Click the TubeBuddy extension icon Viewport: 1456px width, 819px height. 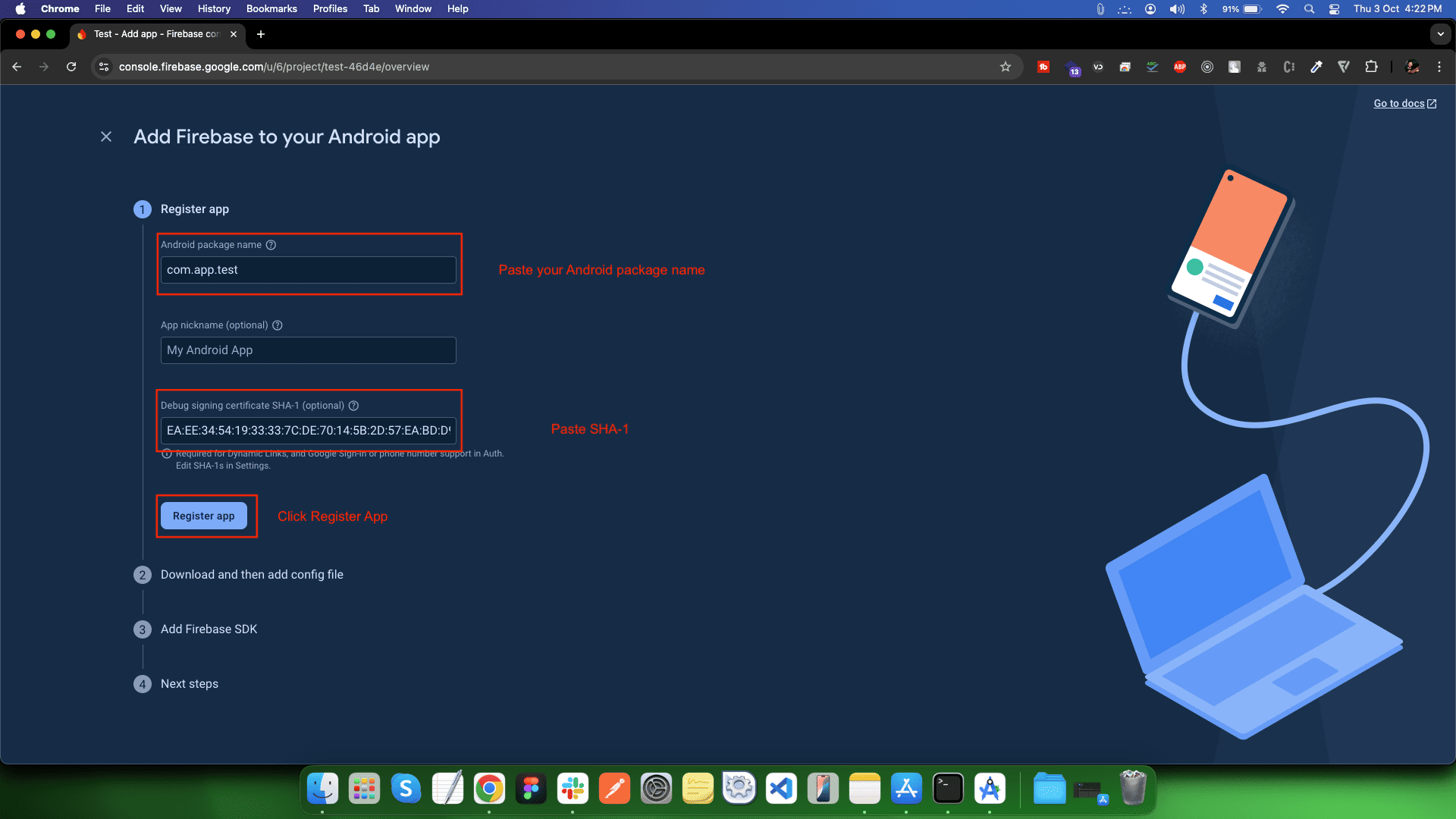click(x=1043, y=67)
